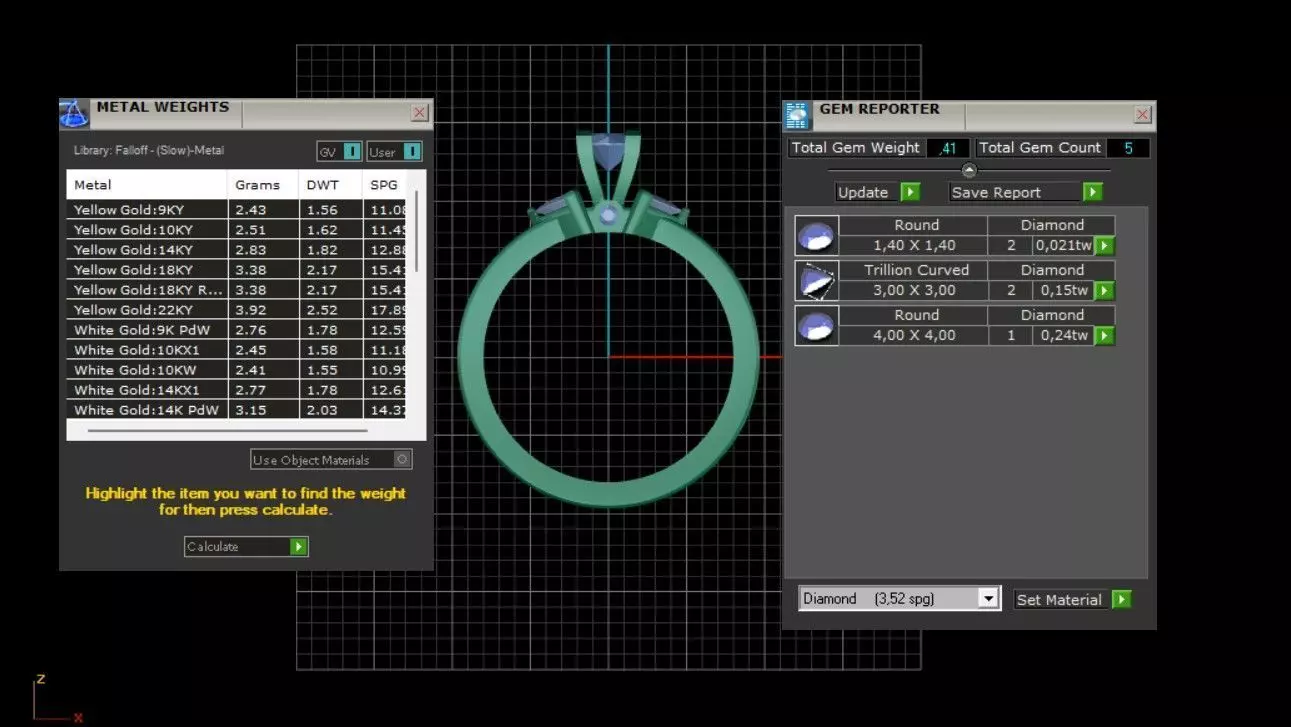The image size is (1291, 727).
Task: Click the green ring band in viewport
Action: (608, 493)
